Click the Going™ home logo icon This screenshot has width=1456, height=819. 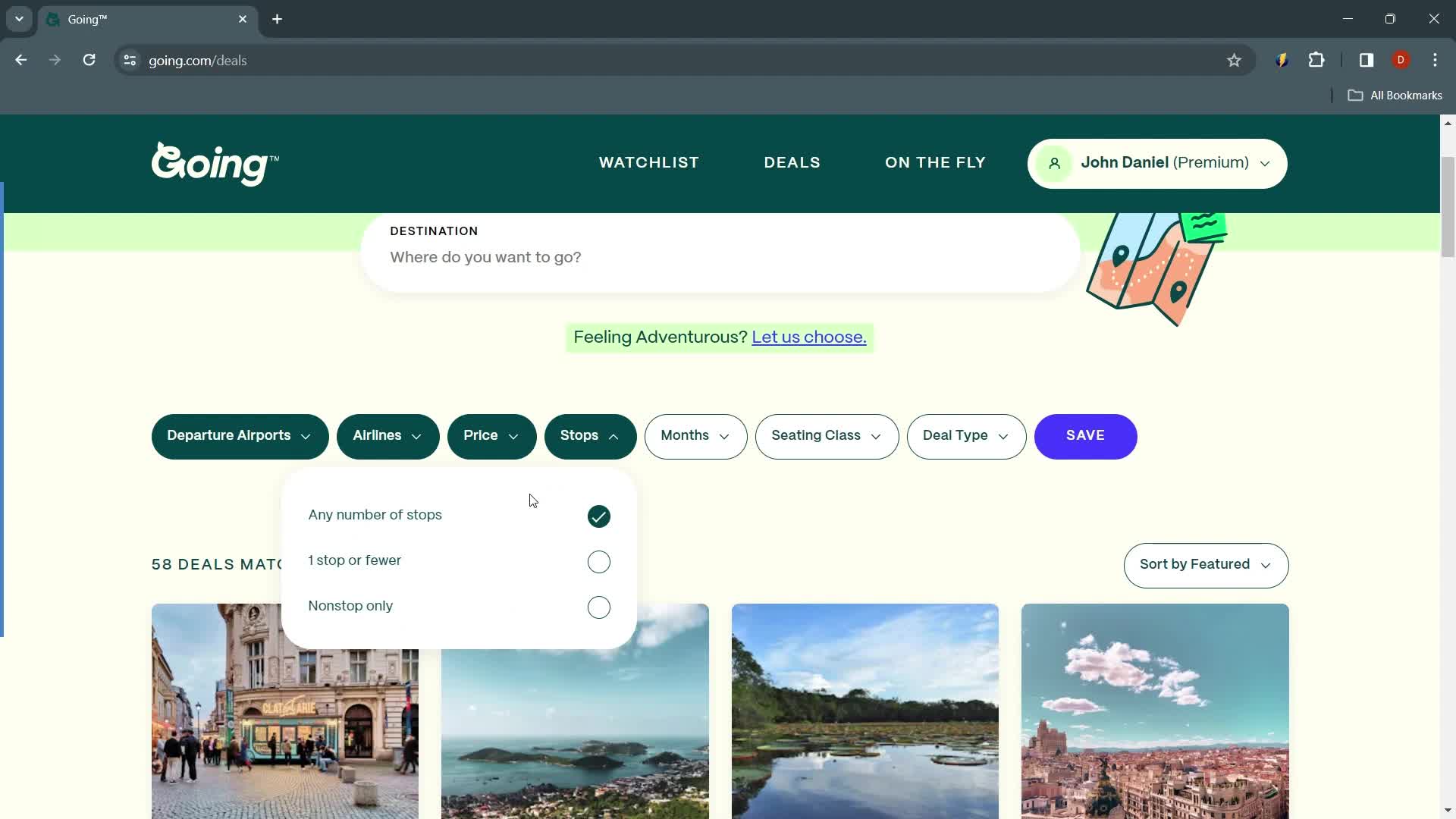[215, 163]
